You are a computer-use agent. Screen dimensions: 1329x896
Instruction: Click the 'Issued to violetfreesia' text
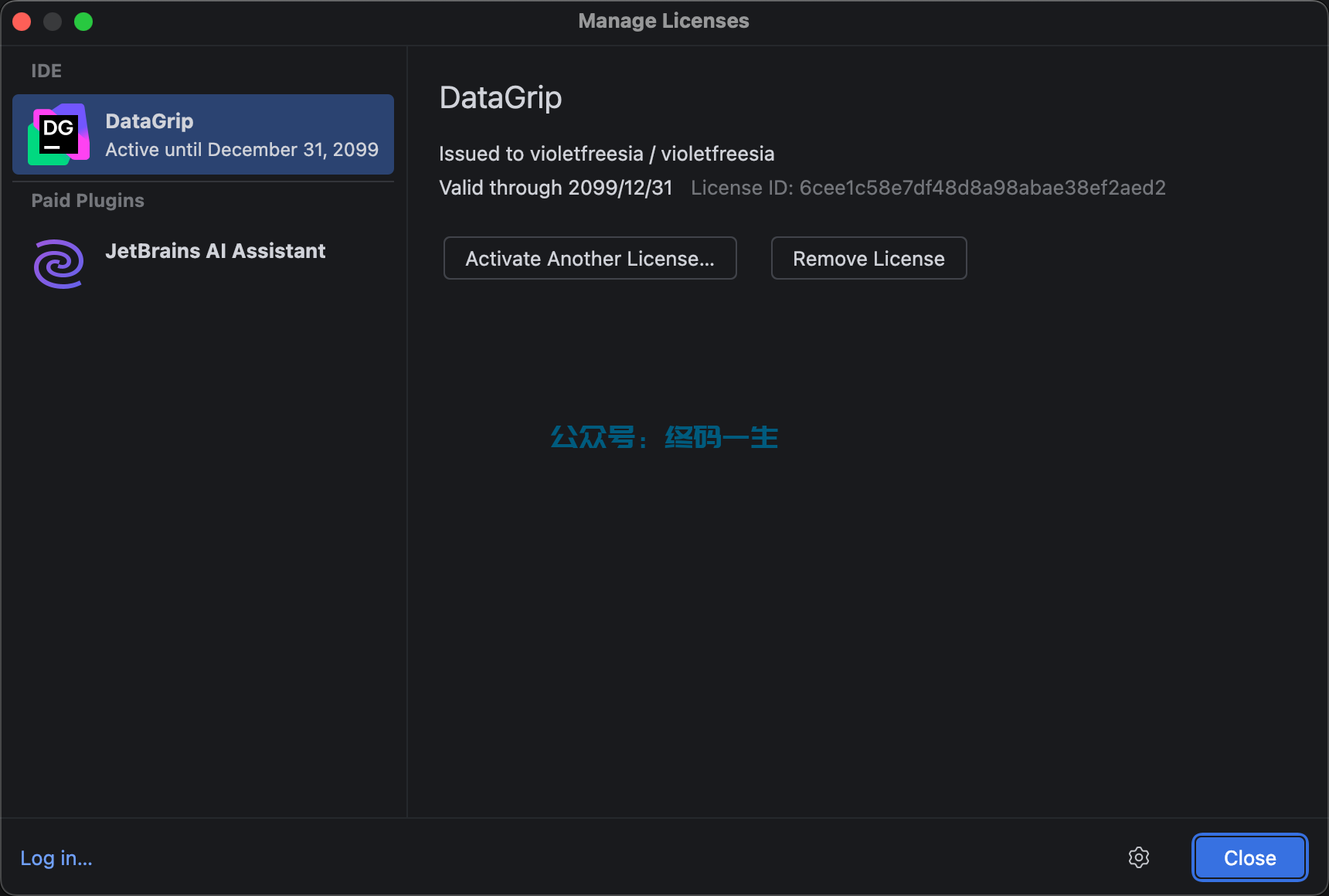click(606, 154)
